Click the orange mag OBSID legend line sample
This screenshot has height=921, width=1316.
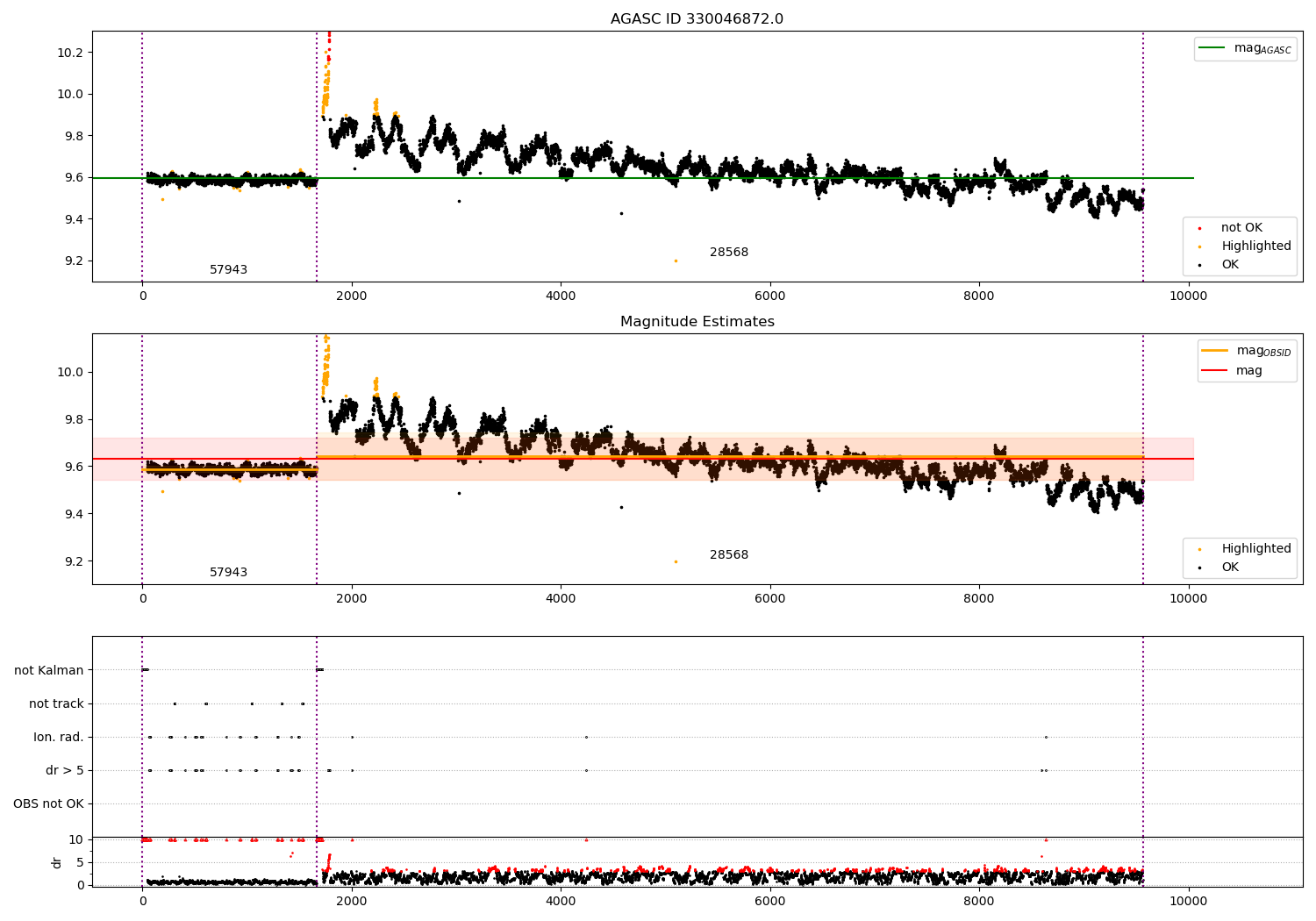click(1215, 351)
